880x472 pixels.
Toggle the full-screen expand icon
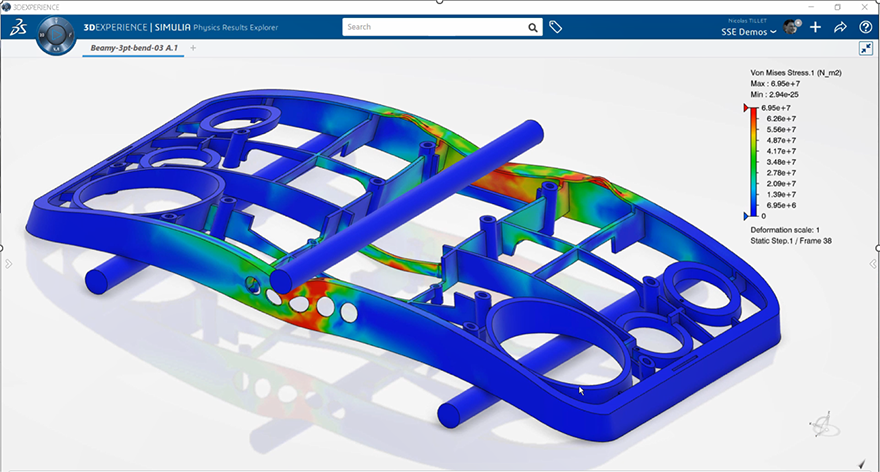pyautogui.click(x=865, y=48)
